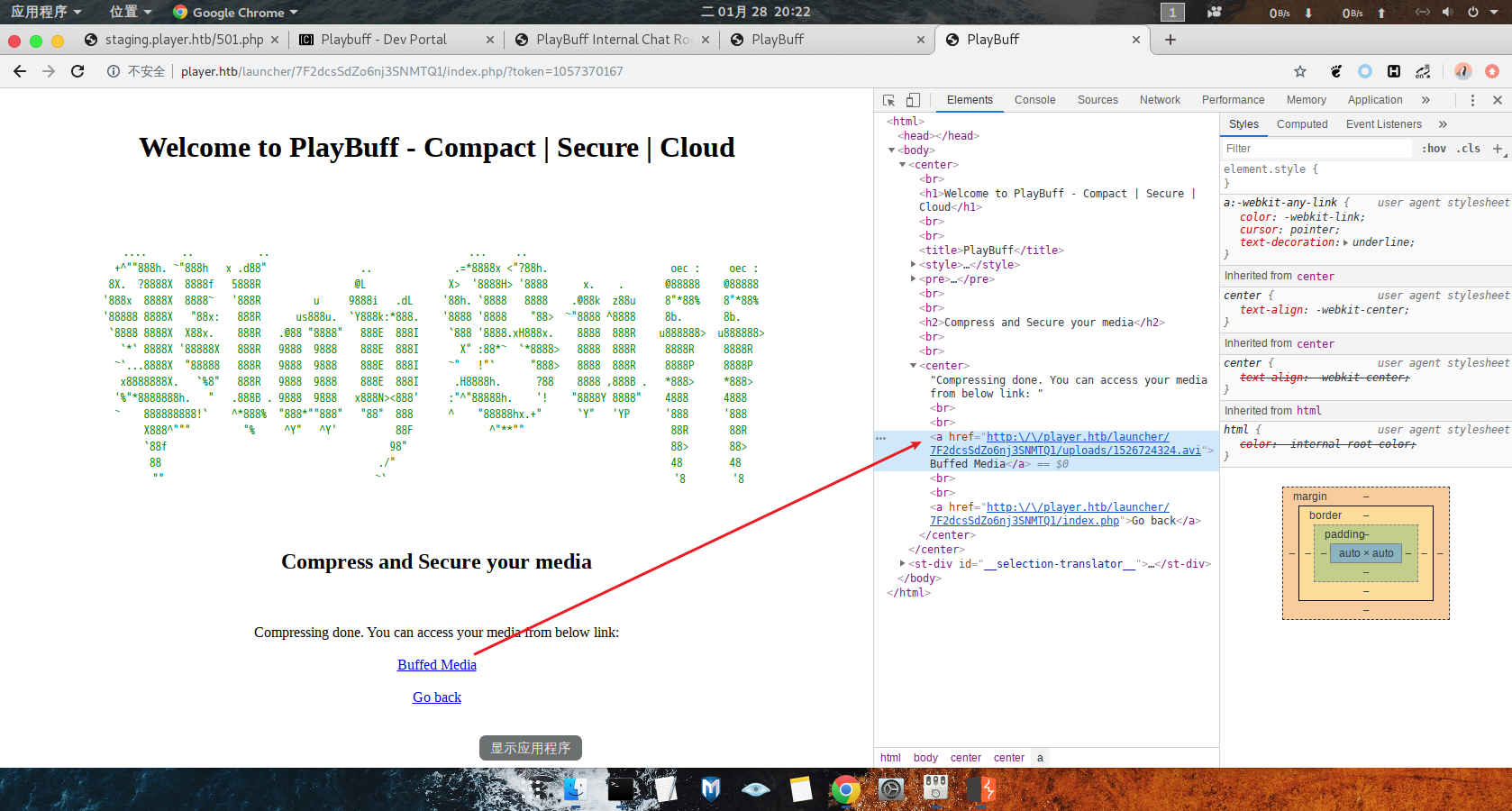Open the Console tab

point(1034,100)
